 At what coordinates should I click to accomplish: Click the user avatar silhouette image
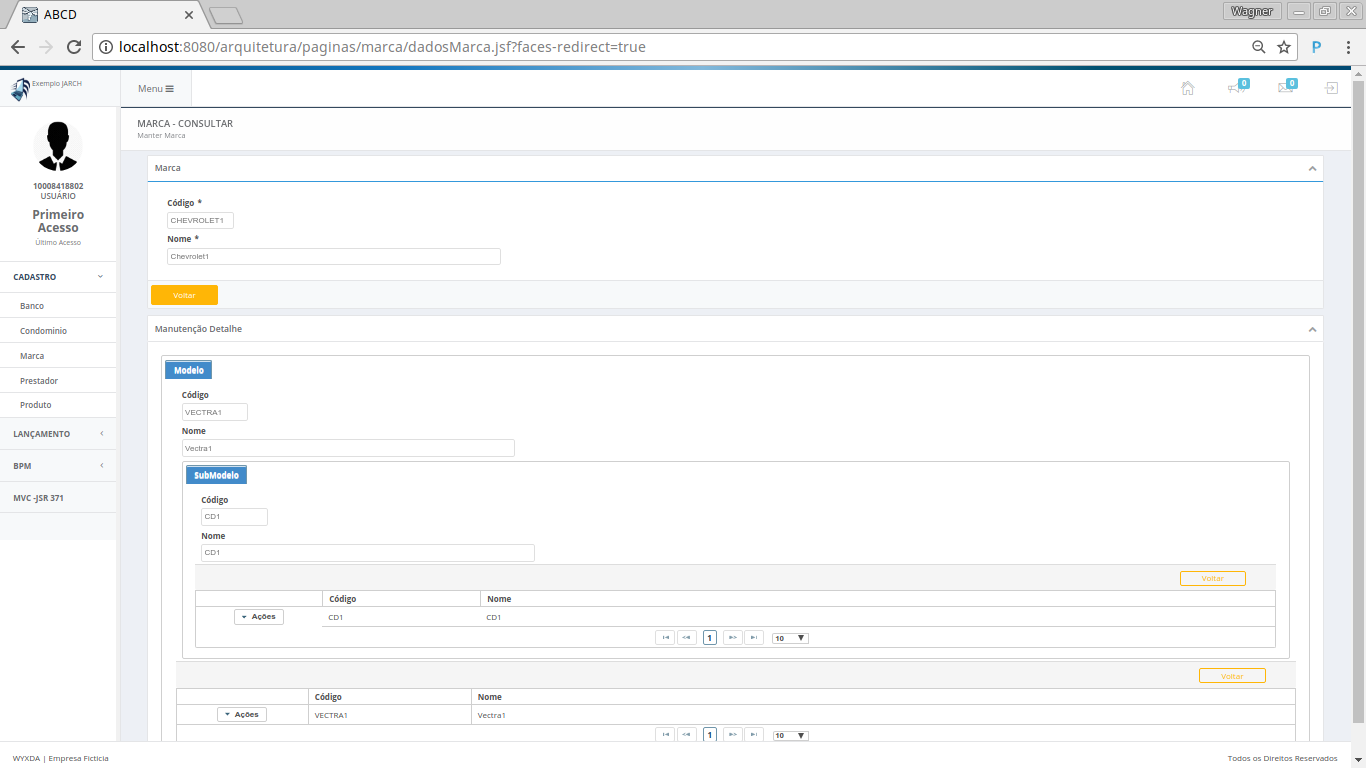(58, 146)
